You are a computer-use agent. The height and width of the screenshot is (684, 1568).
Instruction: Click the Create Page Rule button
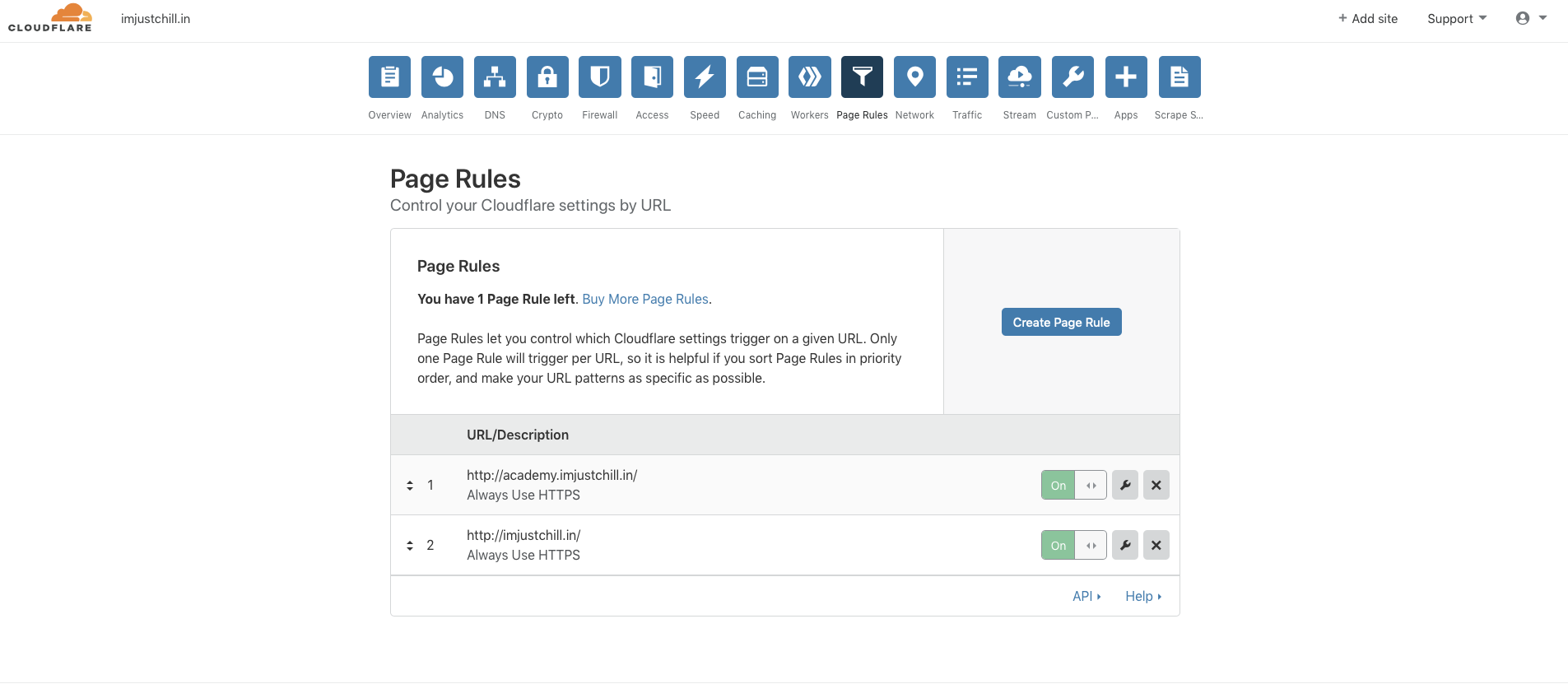pos(1061,322)
